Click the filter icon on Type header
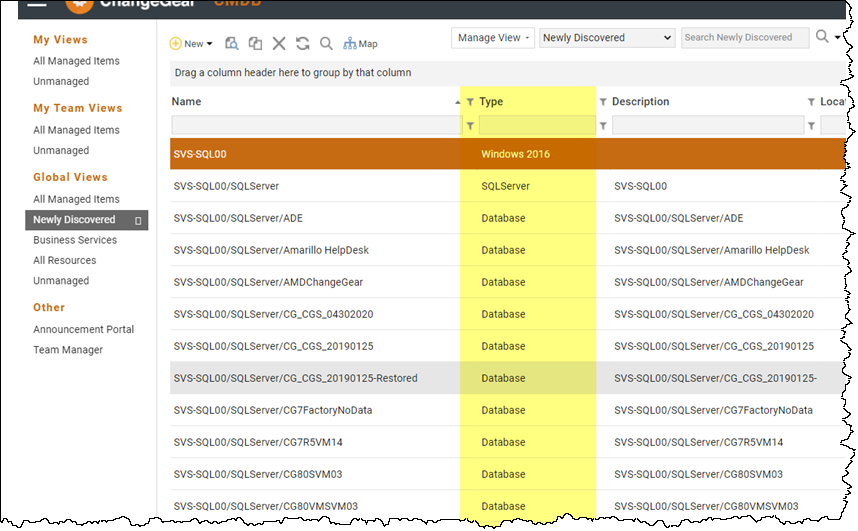This screenshot has width=858, height=531. pos(470,102)
